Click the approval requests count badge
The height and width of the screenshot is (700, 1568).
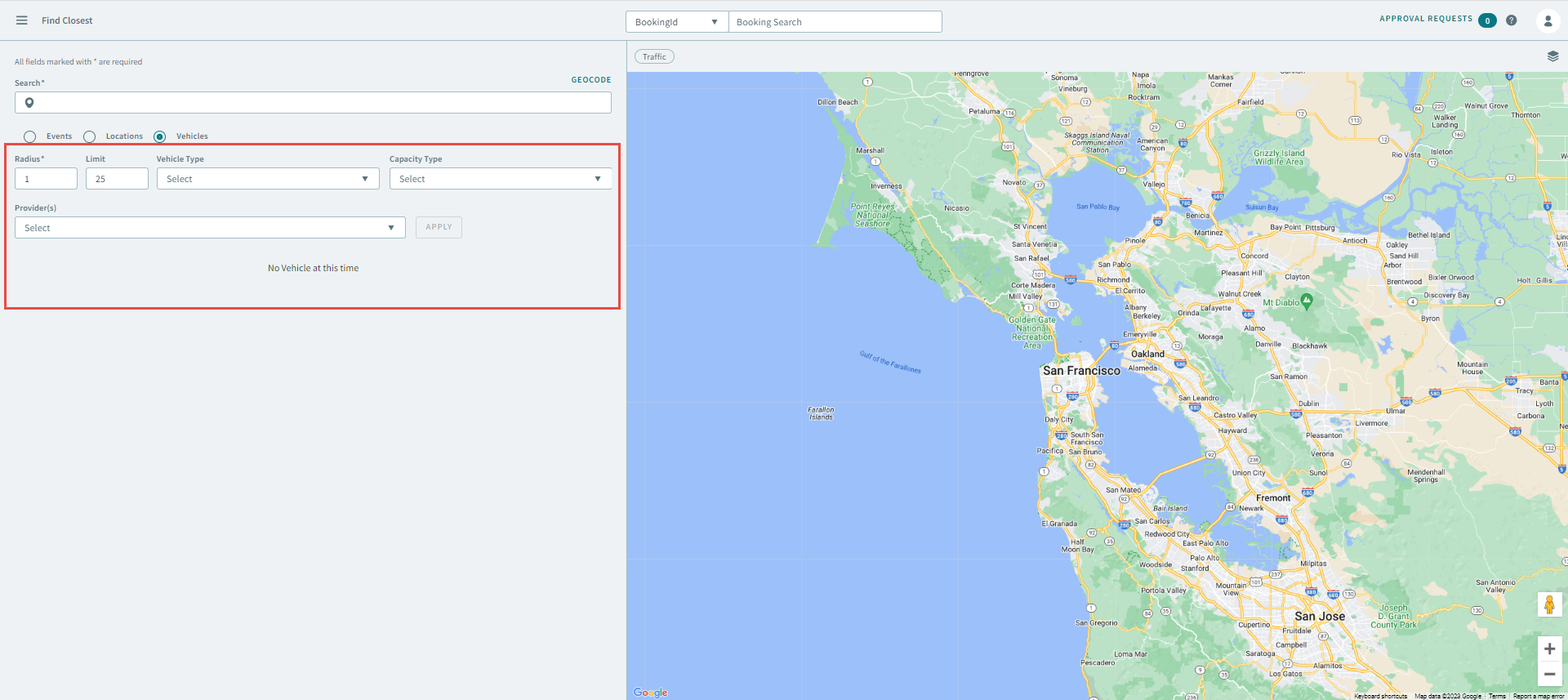coord(1487,20)
